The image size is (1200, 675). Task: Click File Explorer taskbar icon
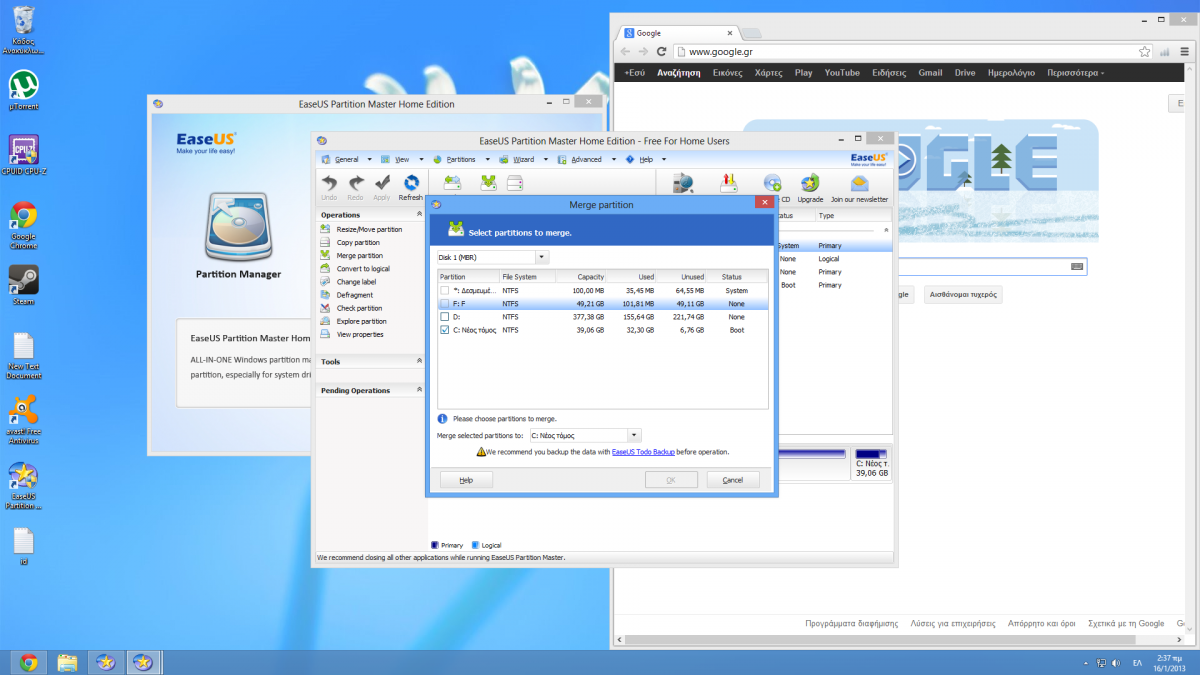pyautogui.click(x=67, y=662)
